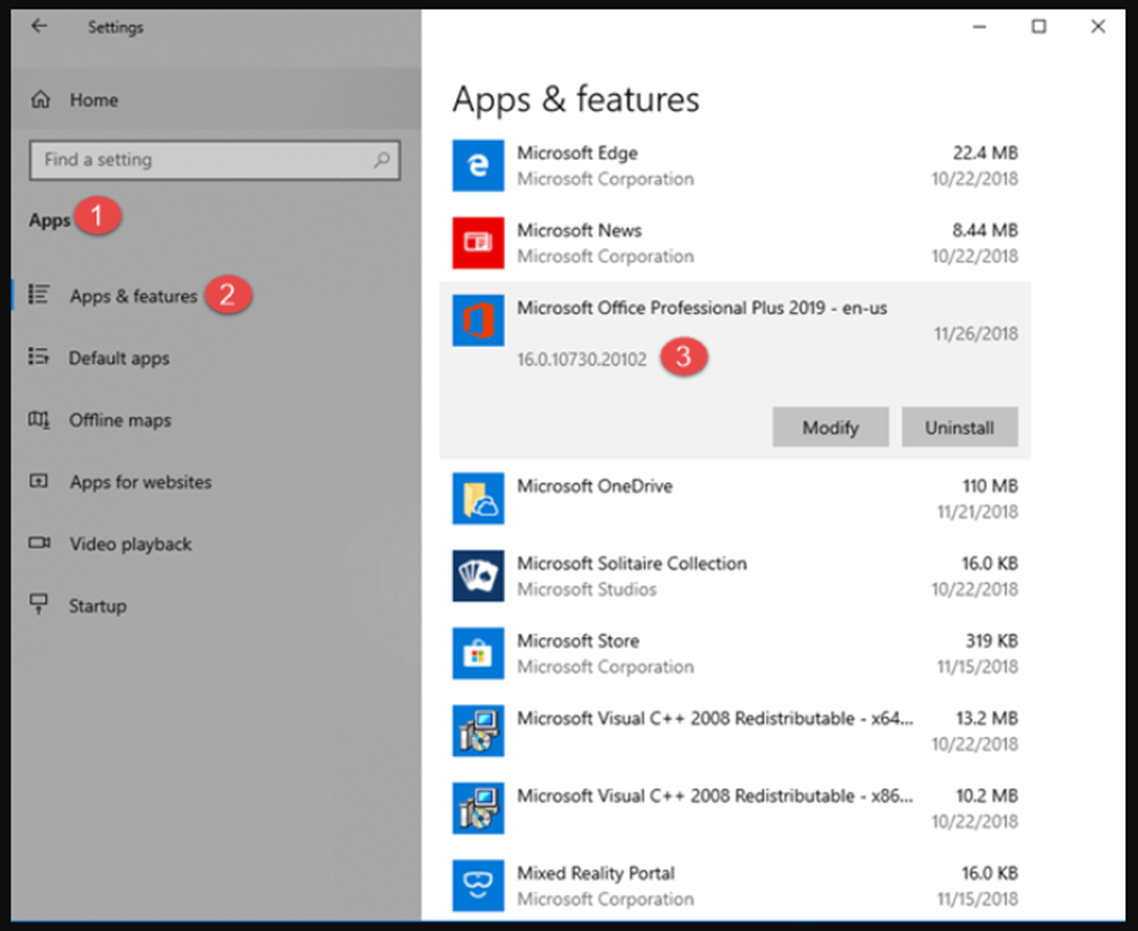This screenshot has height=931, width=1138.
Task: Select Microsoft Store entry
Action: (x=735, y=653)
